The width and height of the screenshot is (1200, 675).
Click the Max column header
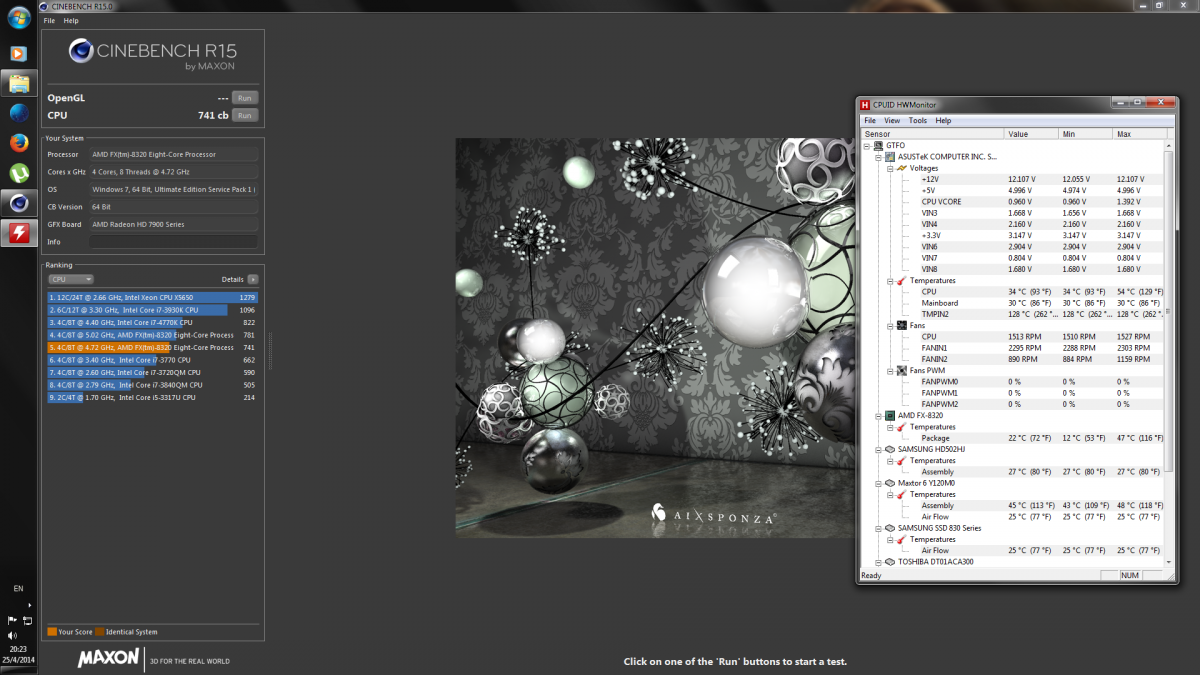1139,134
